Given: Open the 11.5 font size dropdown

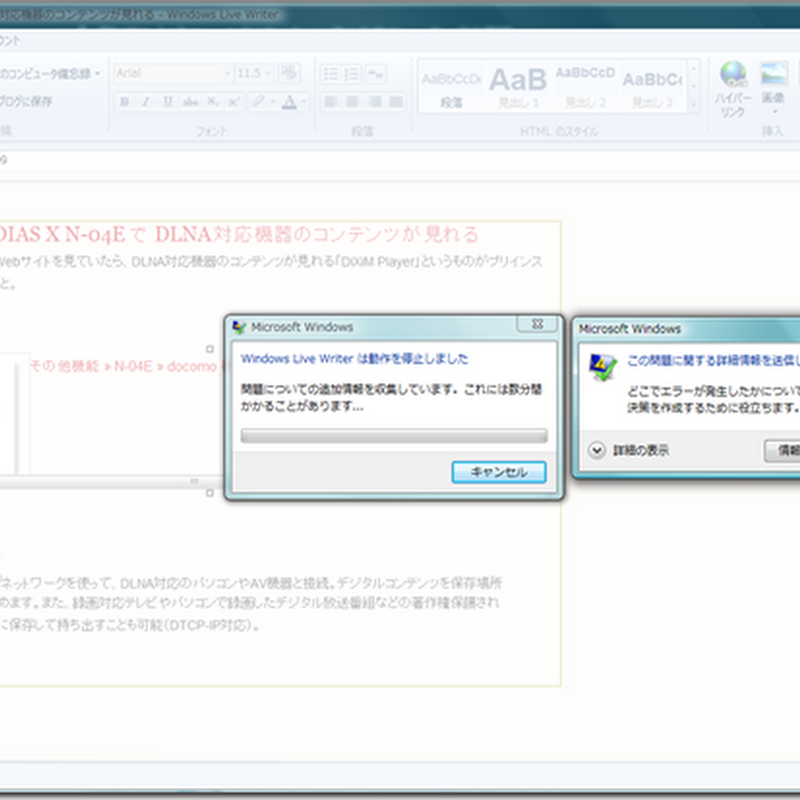Looking at the screenshot, I should coord(268,73).
